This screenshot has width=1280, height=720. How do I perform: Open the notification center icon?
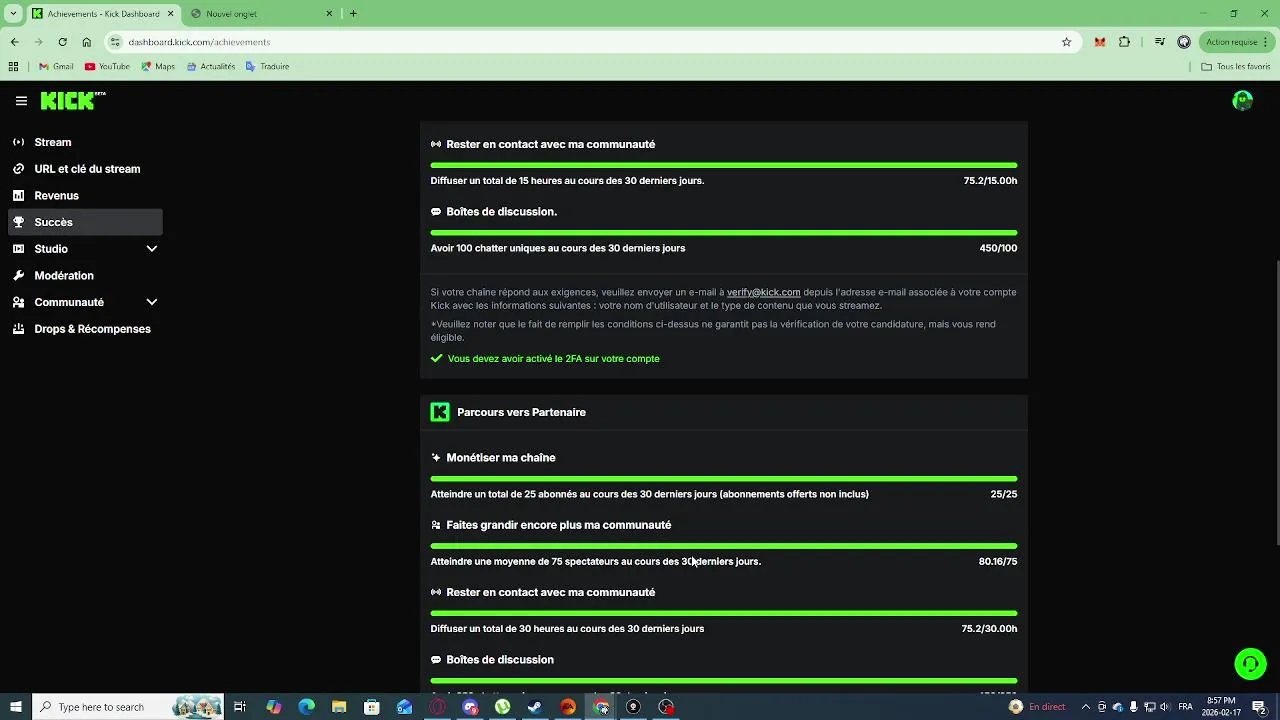1260,707
